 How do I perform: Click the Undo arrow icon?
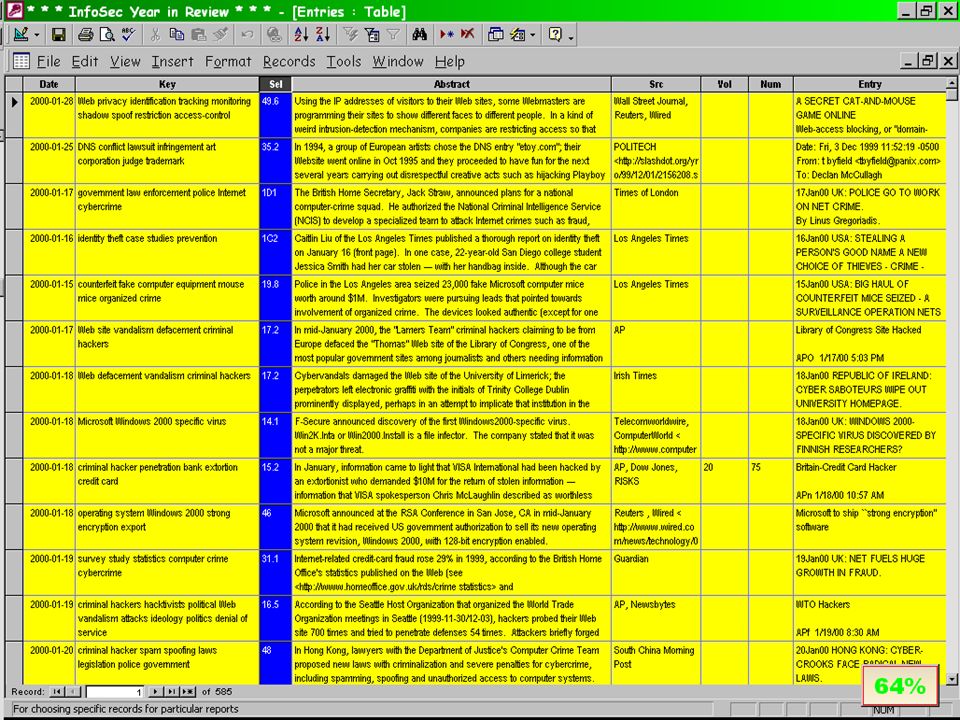(247, 35)
